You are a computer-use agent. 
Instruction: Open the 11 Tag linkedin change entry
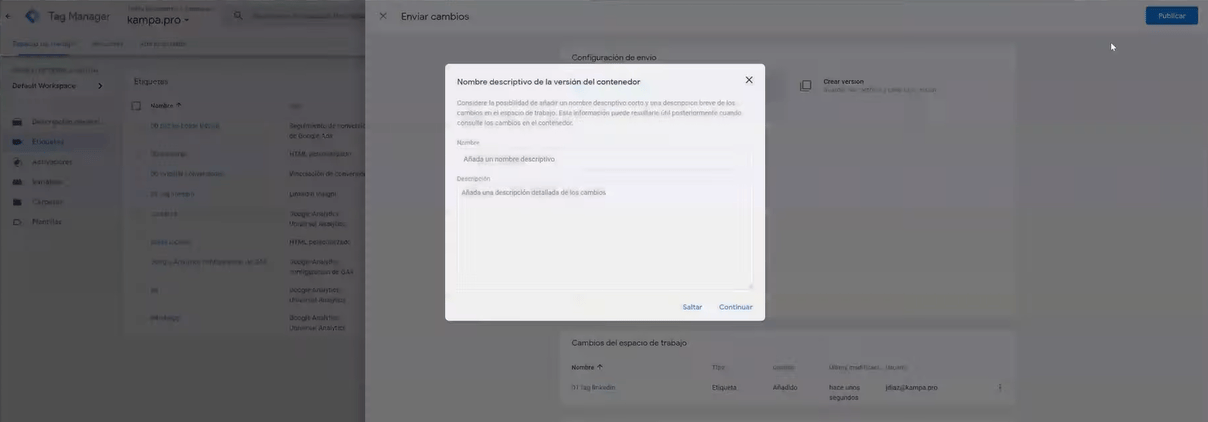[x=593, y=387]
